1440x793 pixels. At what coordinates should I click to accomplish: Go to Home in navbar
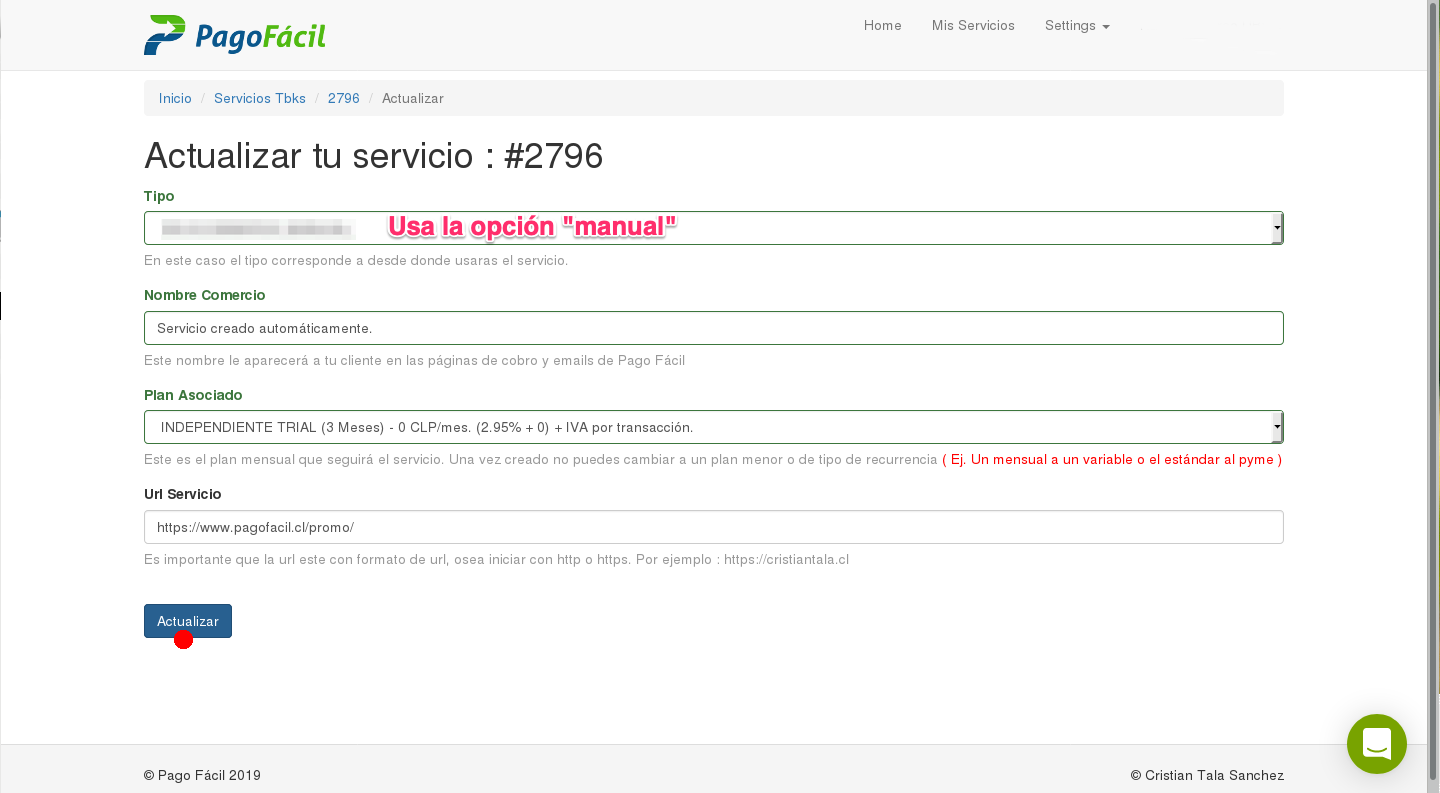882,26
